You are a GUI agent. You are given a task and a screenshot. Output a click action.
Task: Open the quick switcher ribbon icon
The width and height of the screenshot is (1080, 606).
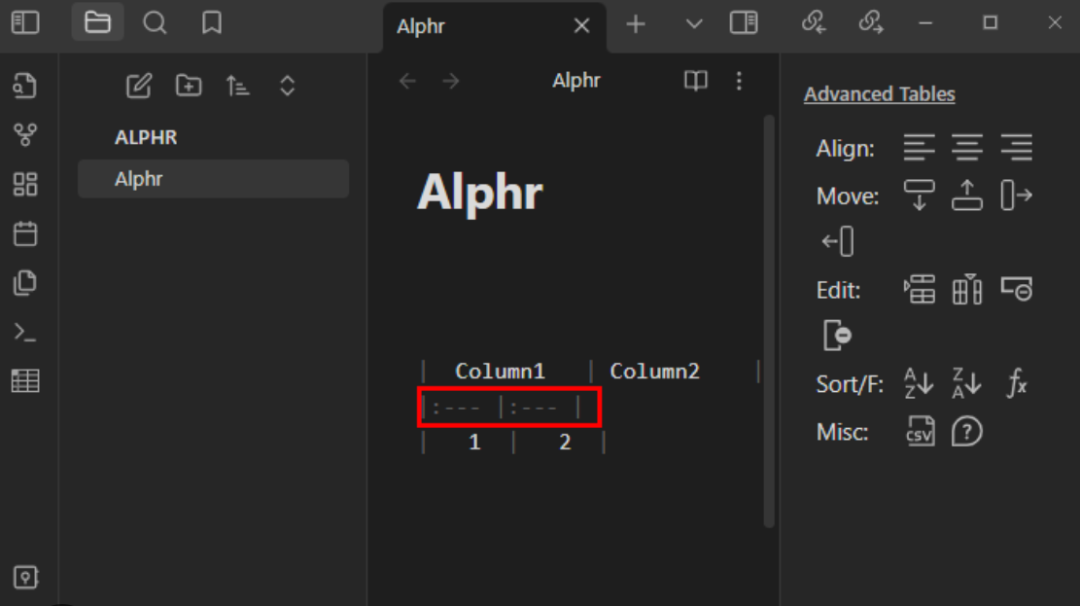[25, 86]
